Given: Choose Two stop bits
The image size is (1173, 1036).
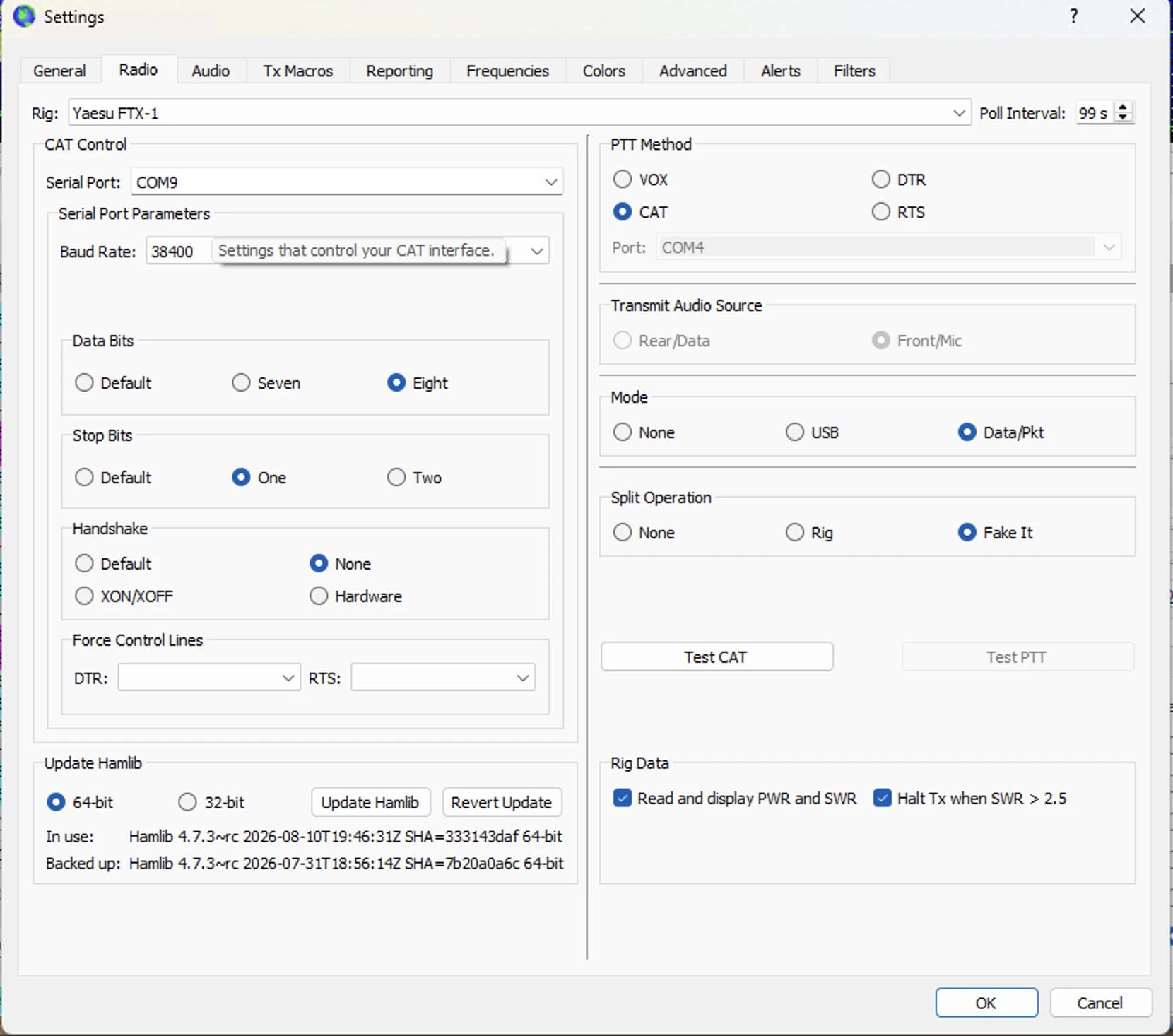Looking at the screenshot, I should tap(414, 478).
